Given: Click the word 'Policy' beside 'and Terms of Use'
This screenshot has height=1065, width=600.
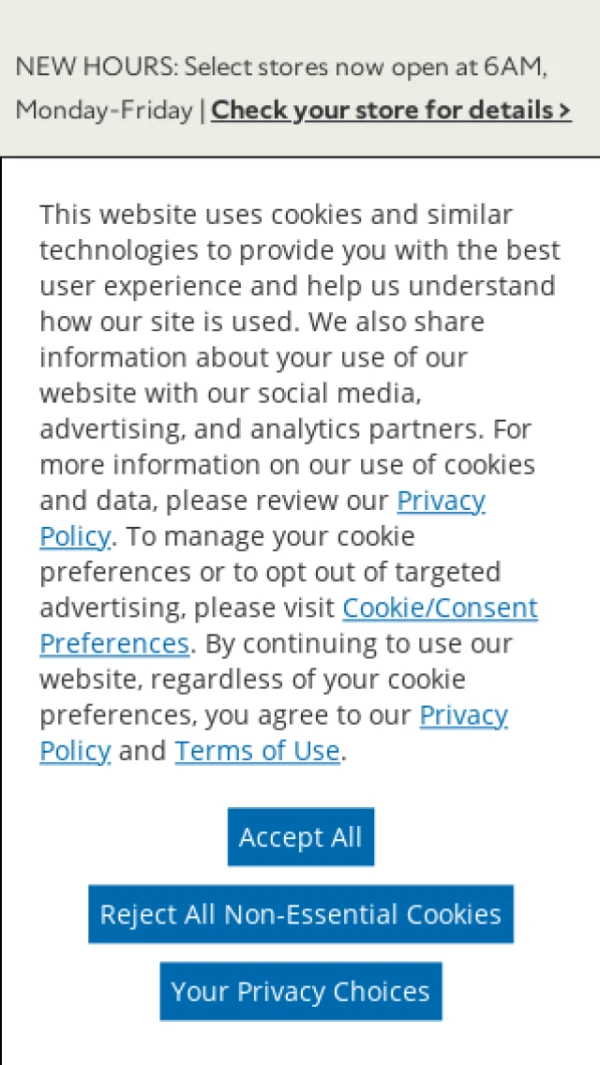Looking at the screenshot, I should point(75,751).
